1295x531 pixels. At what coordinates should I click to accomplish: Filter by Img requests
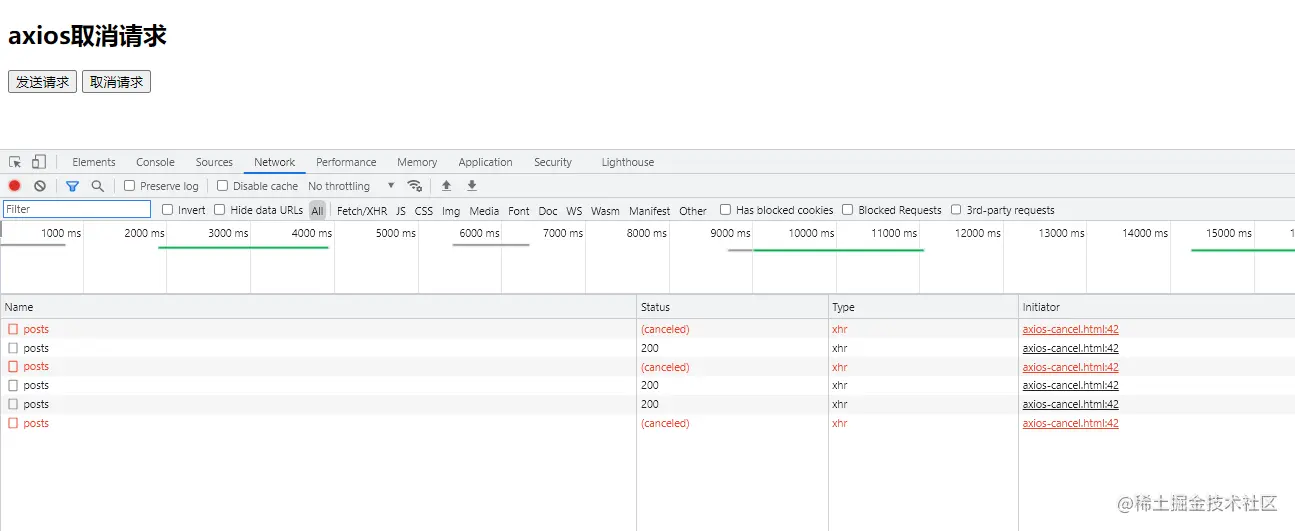click(x=451, y=211)
